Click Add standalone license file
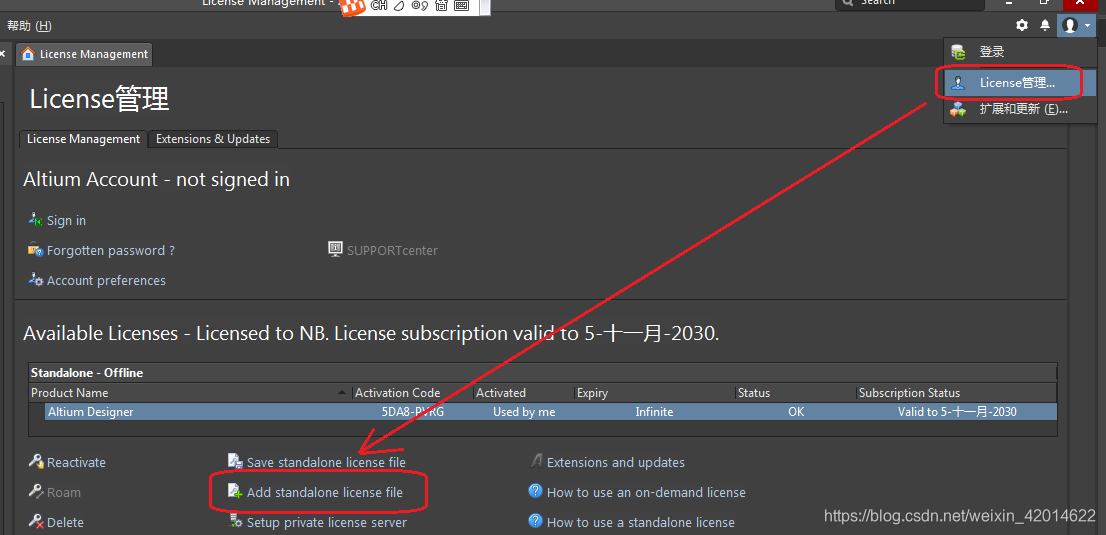The height and width of the screenshot is (535, 1106). point(324,492)
